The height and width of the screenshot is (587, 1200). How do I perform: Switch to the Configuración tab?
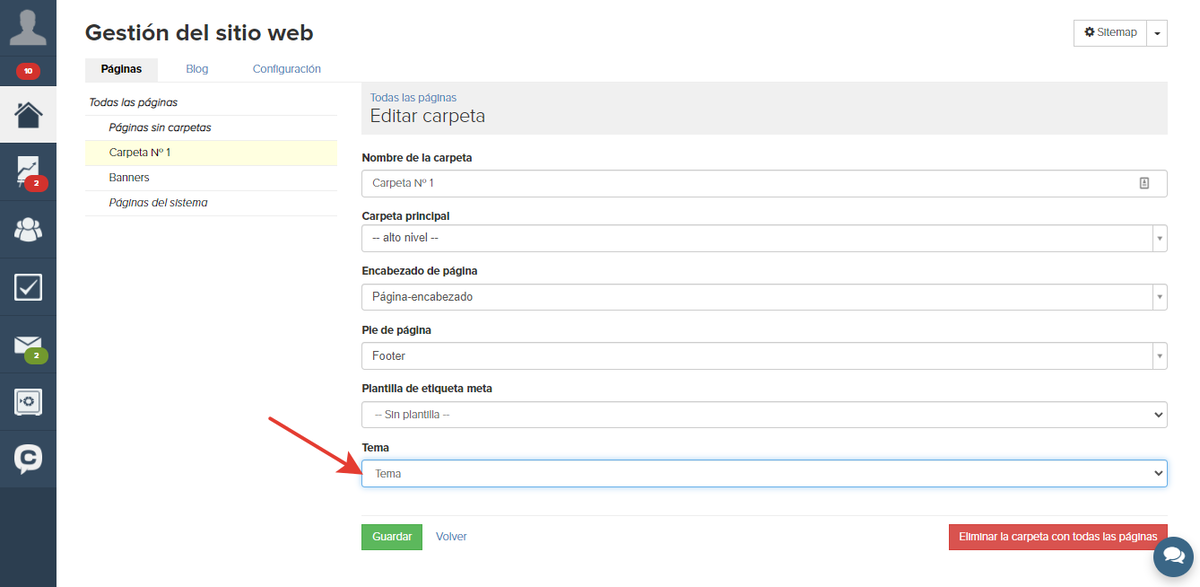[x=287, y=69]
